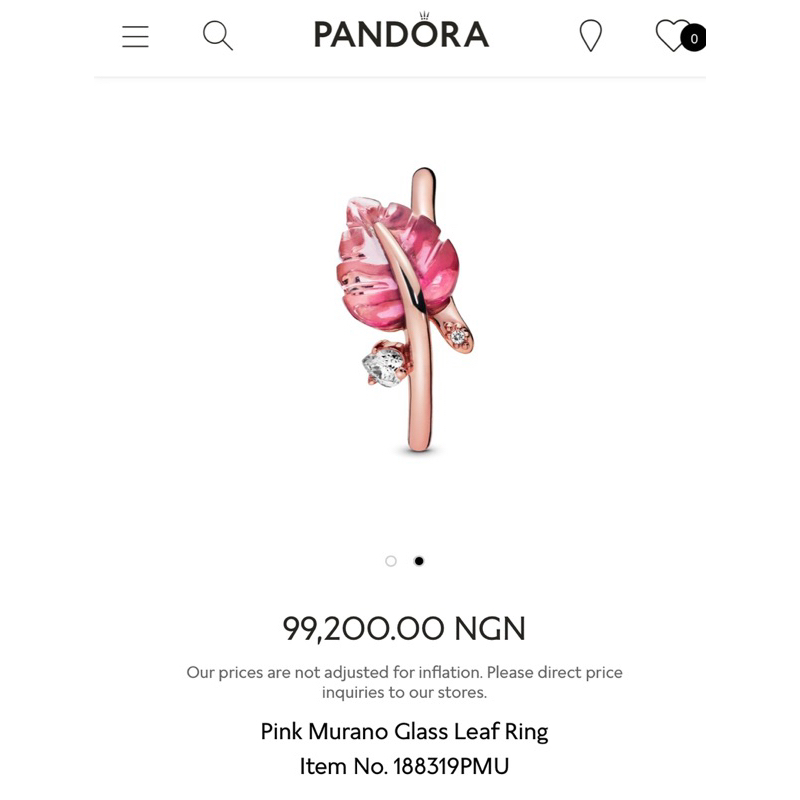Click the "inquiries to our stores" line
800x800 pixels.
[x=404, y=692]
